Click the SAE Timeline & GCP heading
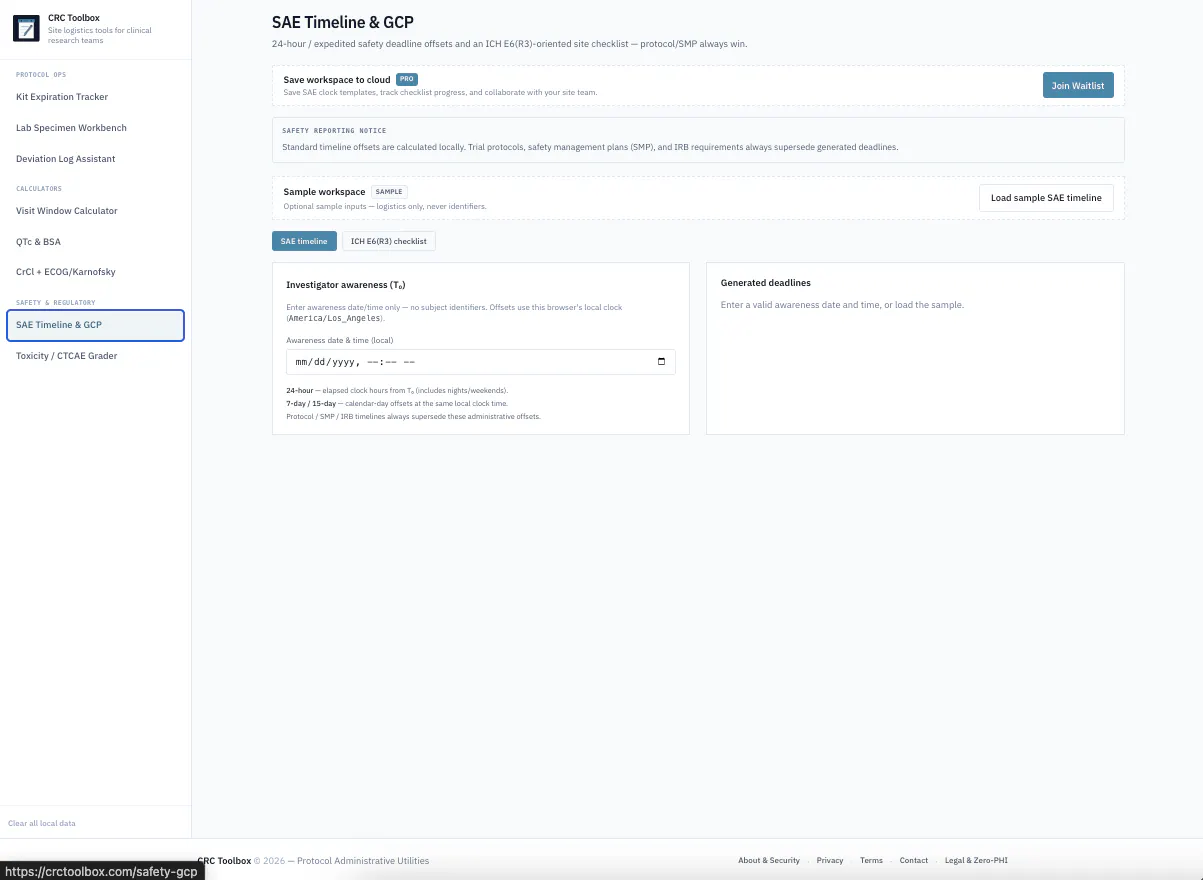This screenshot has height=880, width=1203. click(343, 22)
